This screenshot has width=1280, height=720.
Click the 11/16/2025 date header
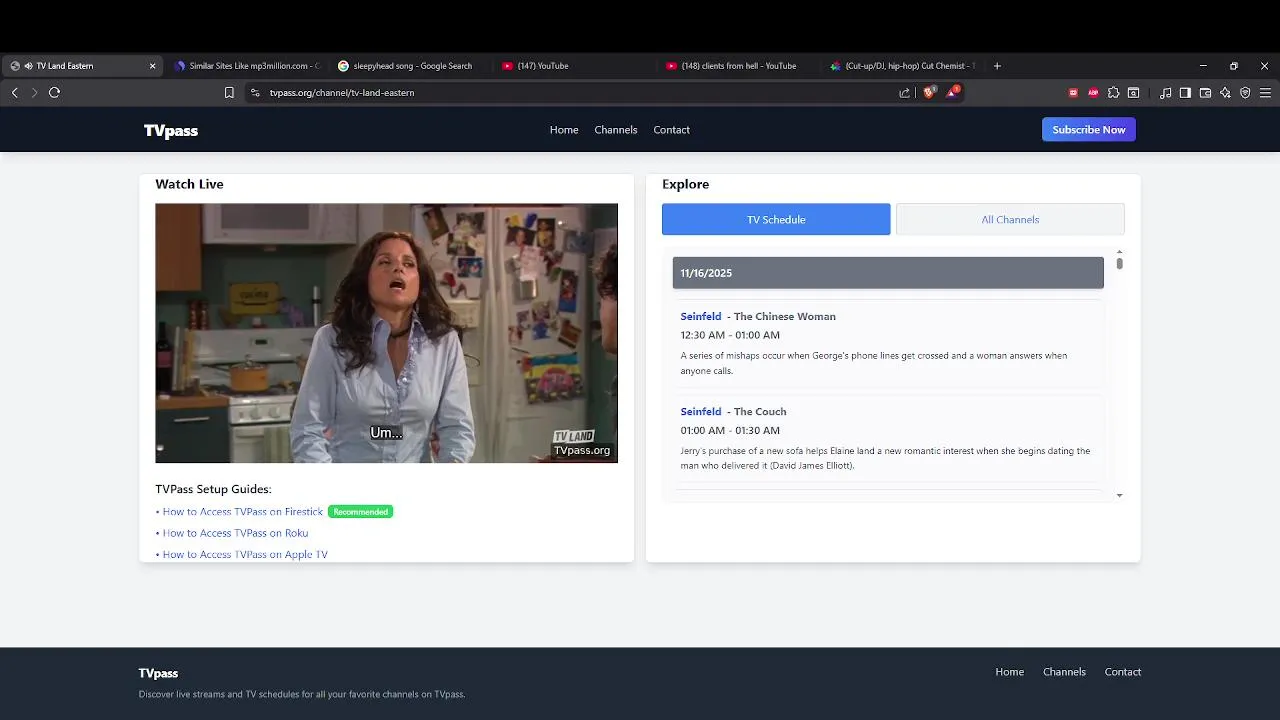tap(888, 273)
